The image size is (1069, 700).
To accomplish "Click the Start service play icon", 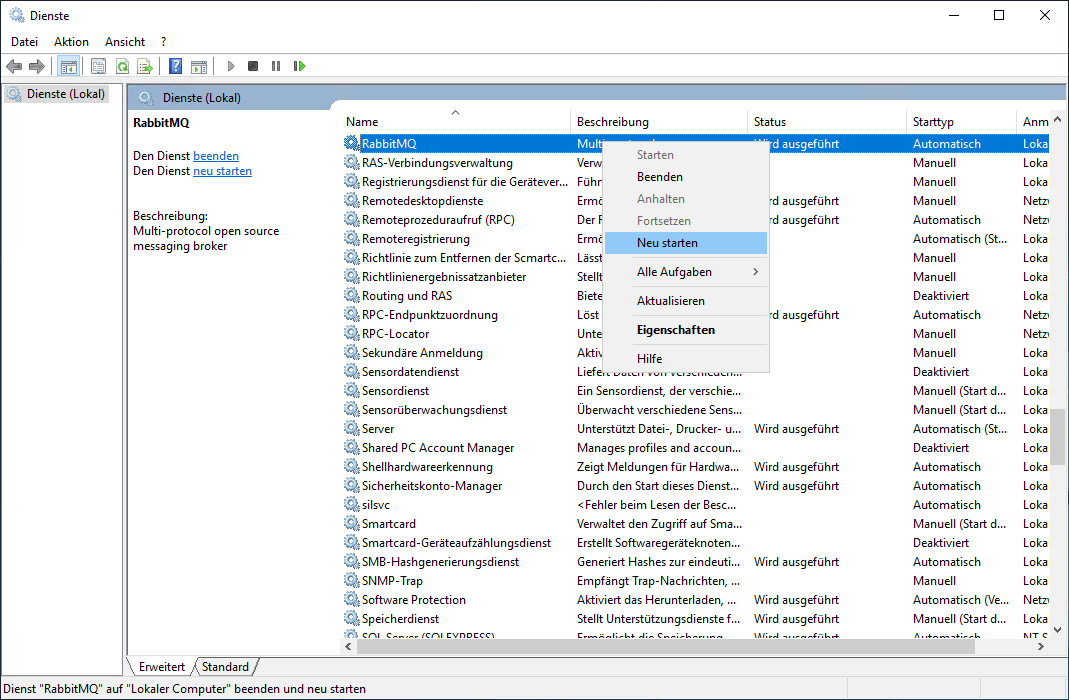I will [230, 66].
